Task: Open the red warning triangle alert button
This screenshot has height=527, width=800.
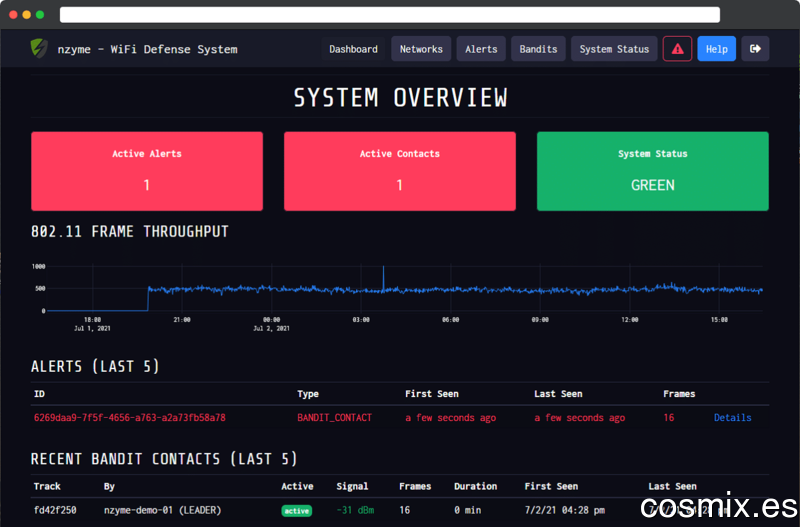Action: click(677, 49)
